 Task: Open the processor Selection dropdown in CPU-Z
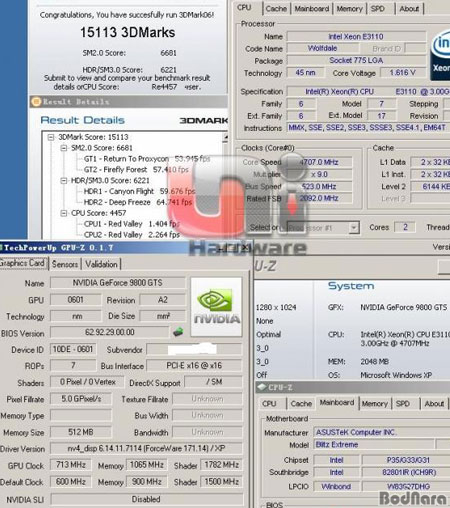pyautogui.click(x=354, y=228)
